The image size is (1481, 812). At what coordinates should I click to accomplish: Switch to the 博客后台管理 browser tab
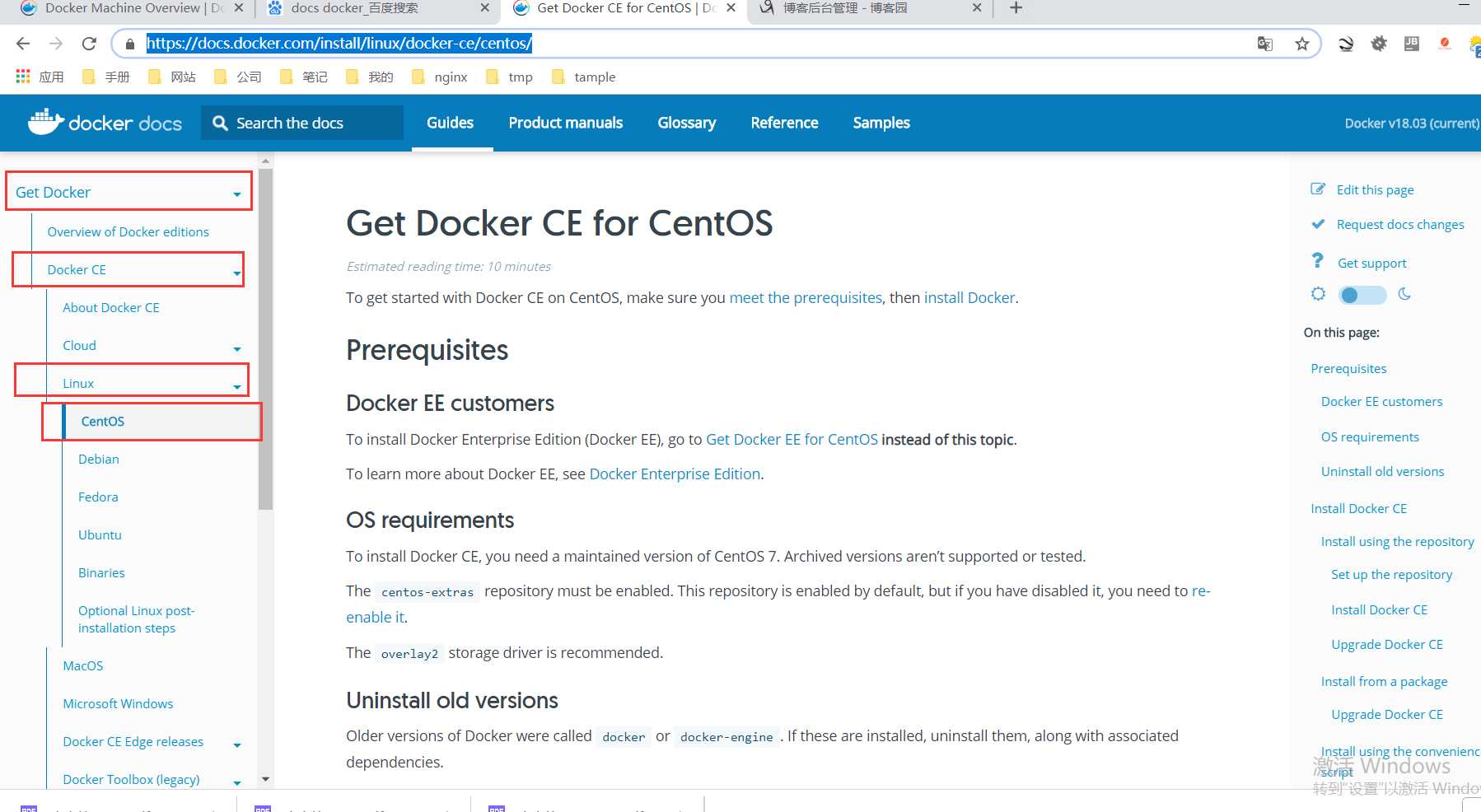(870, 8)
